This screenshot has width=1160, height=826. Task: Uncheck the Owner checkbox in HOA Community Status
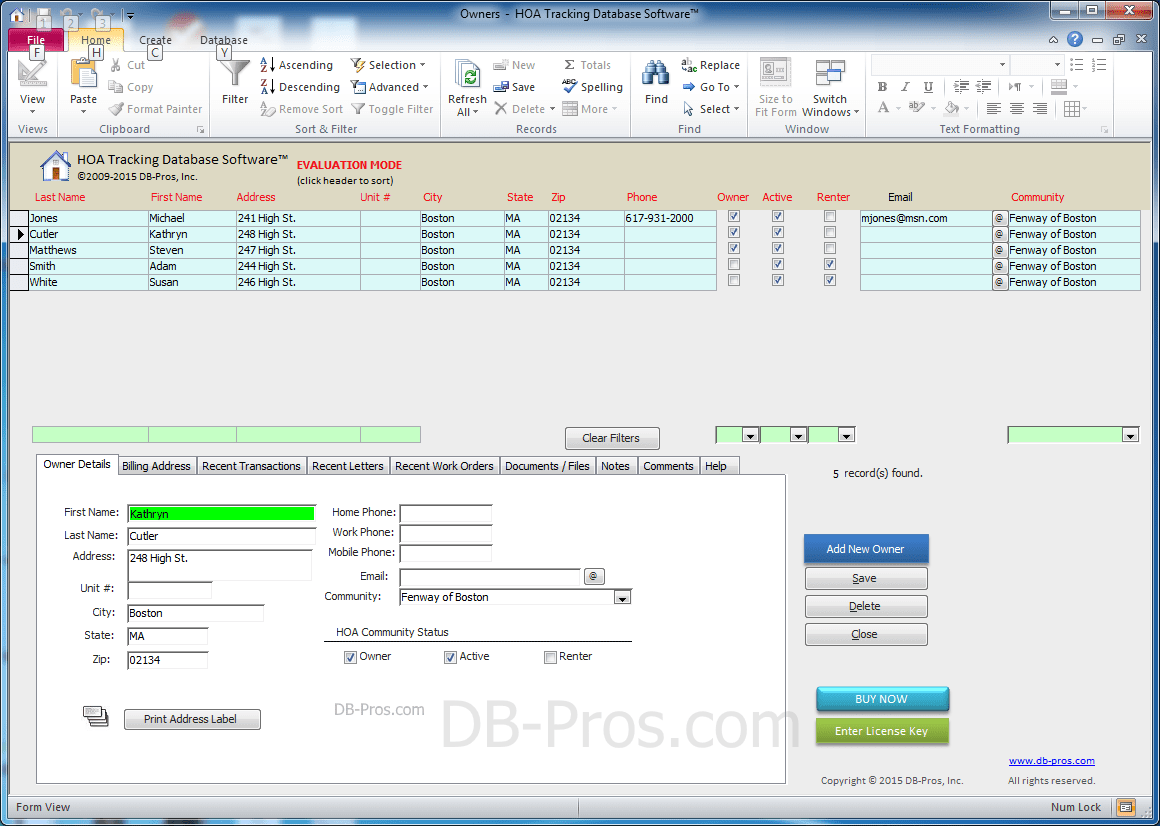point(350,656)
